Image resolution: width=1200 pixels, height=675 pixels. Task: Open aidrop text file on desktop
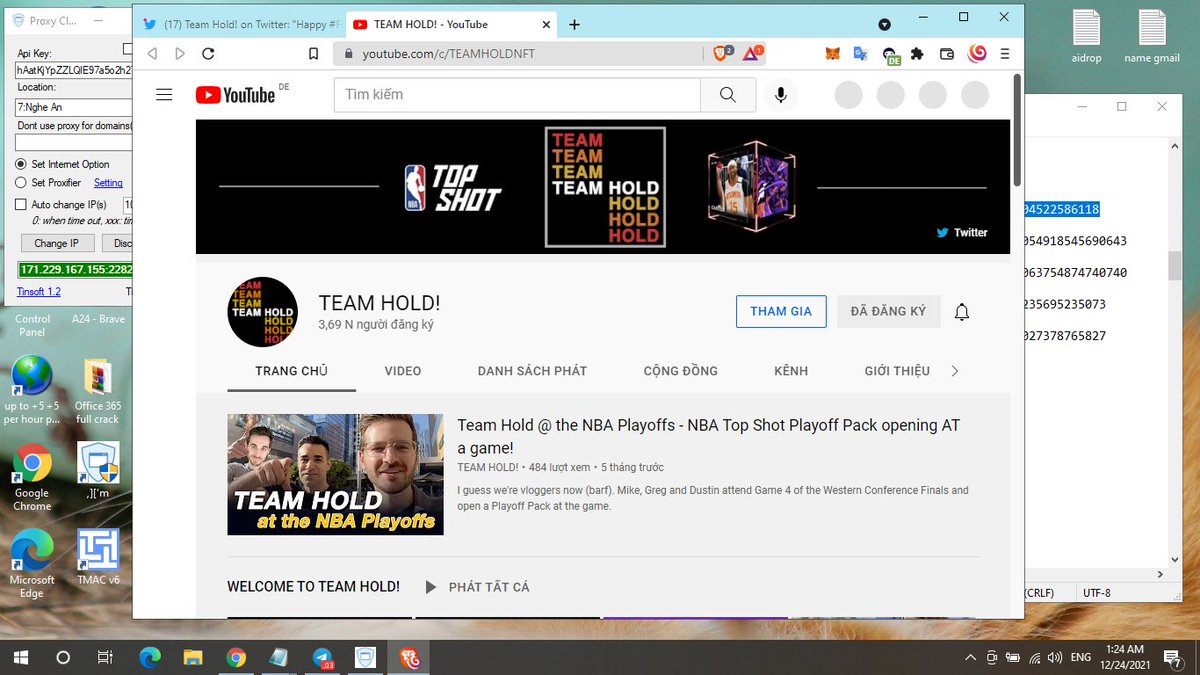(1086, 37)
